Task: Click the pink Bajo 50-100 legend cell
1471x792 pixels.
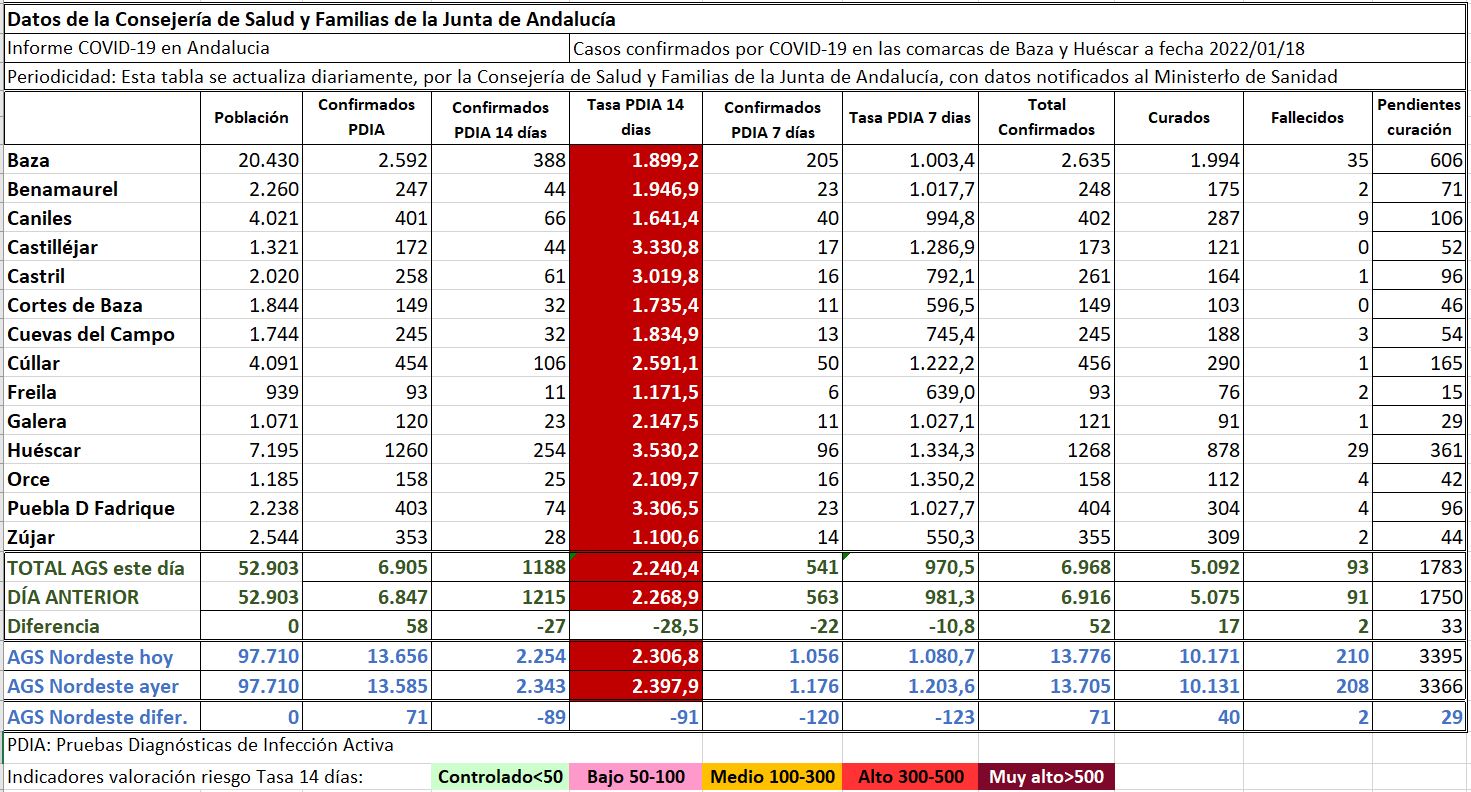Action: pyautogui.click(x=638, y=777)
